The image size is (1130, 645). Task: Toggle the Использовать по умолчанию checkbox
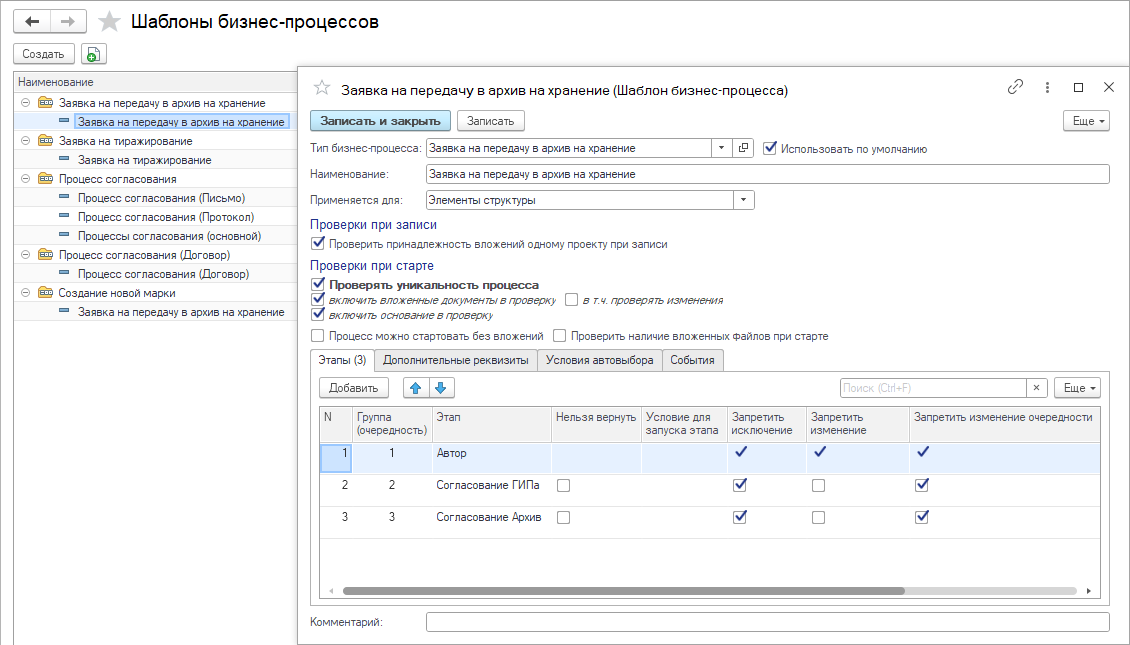pyautogui.click(x=770, y=148)
